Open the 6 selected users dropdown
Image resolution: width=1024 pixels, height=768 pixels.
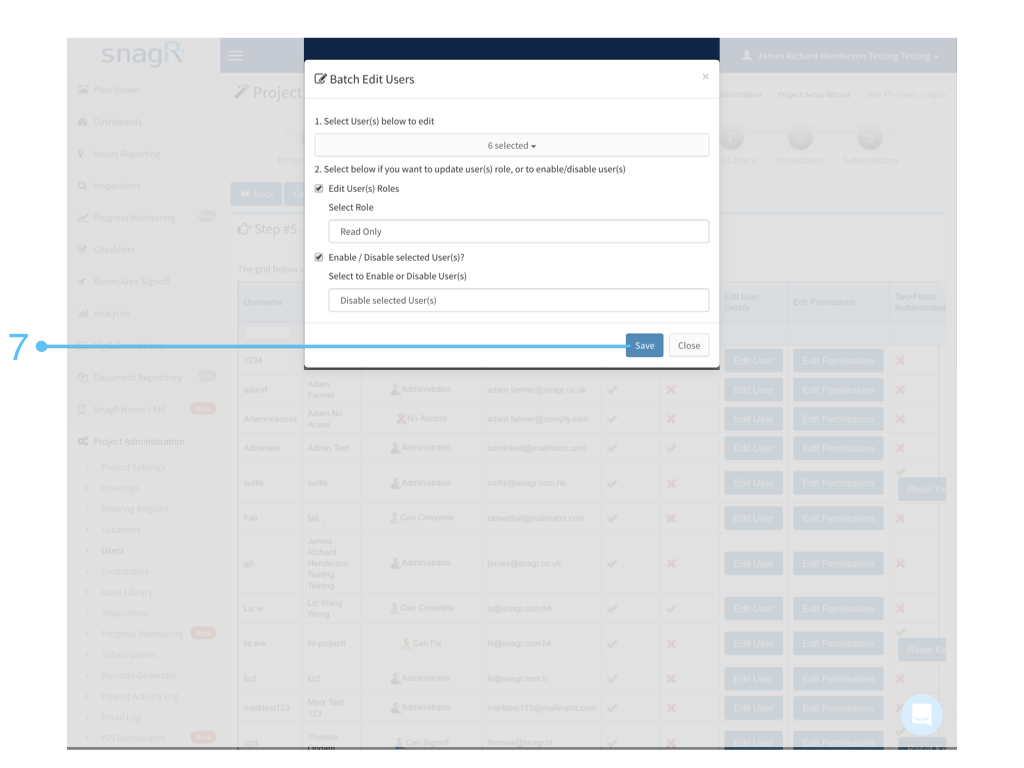point(511,145)
